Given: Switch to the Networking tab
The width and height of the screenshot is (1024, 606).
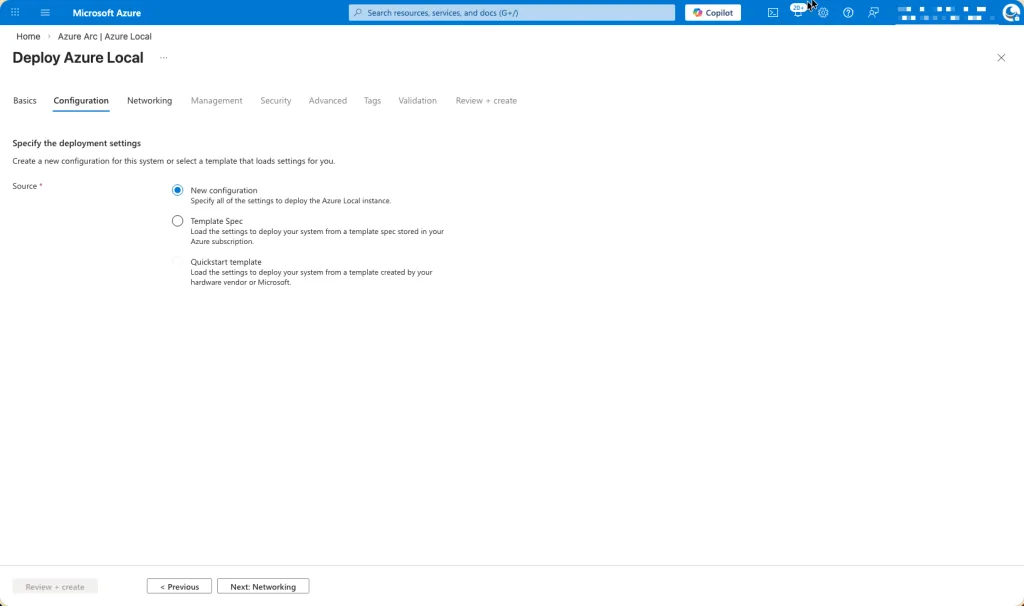Looking at the screenshot, I should pyautogui.click(x=149, y=101).
